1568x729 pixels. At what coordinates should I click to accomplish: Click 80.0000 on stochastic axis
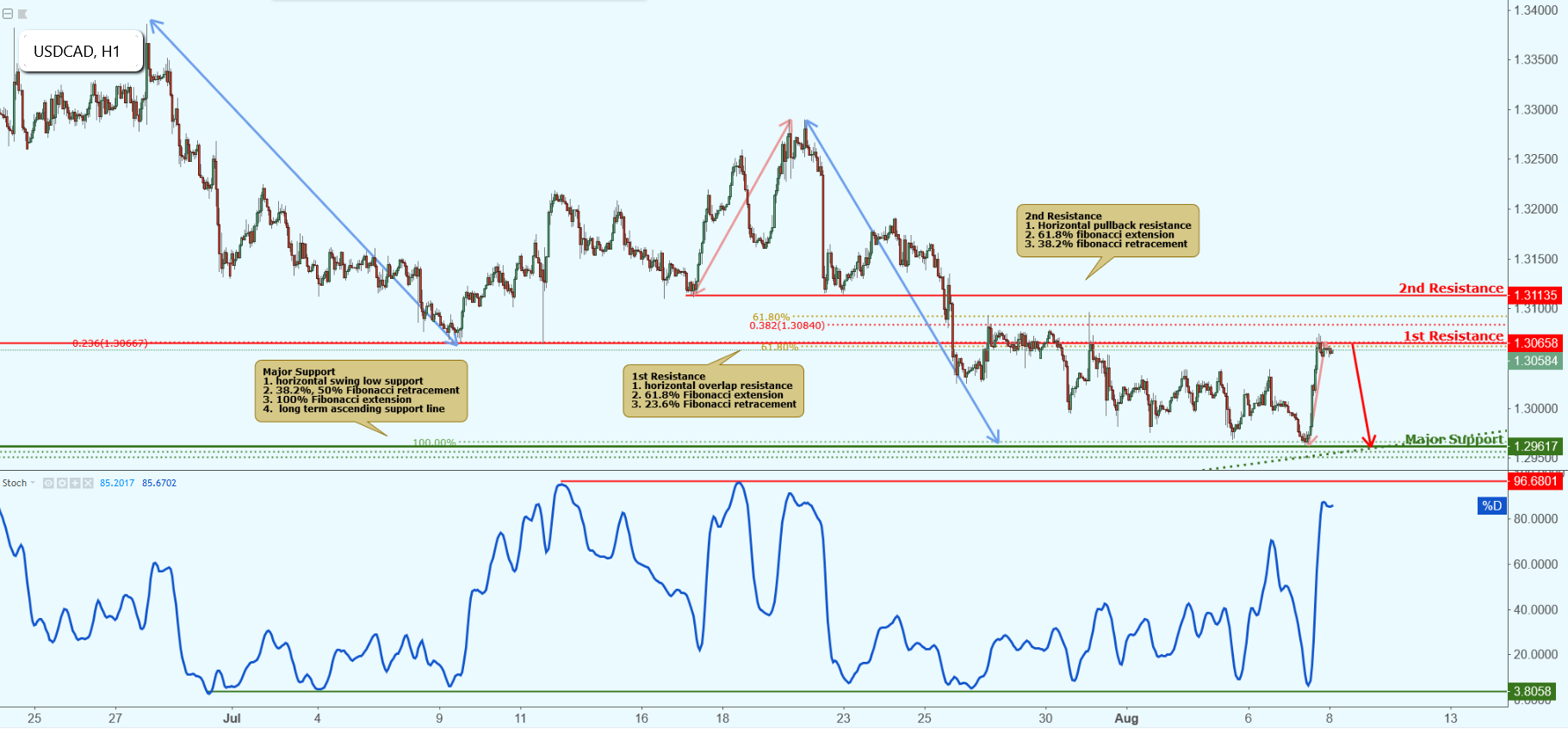tap(1536, 519)
